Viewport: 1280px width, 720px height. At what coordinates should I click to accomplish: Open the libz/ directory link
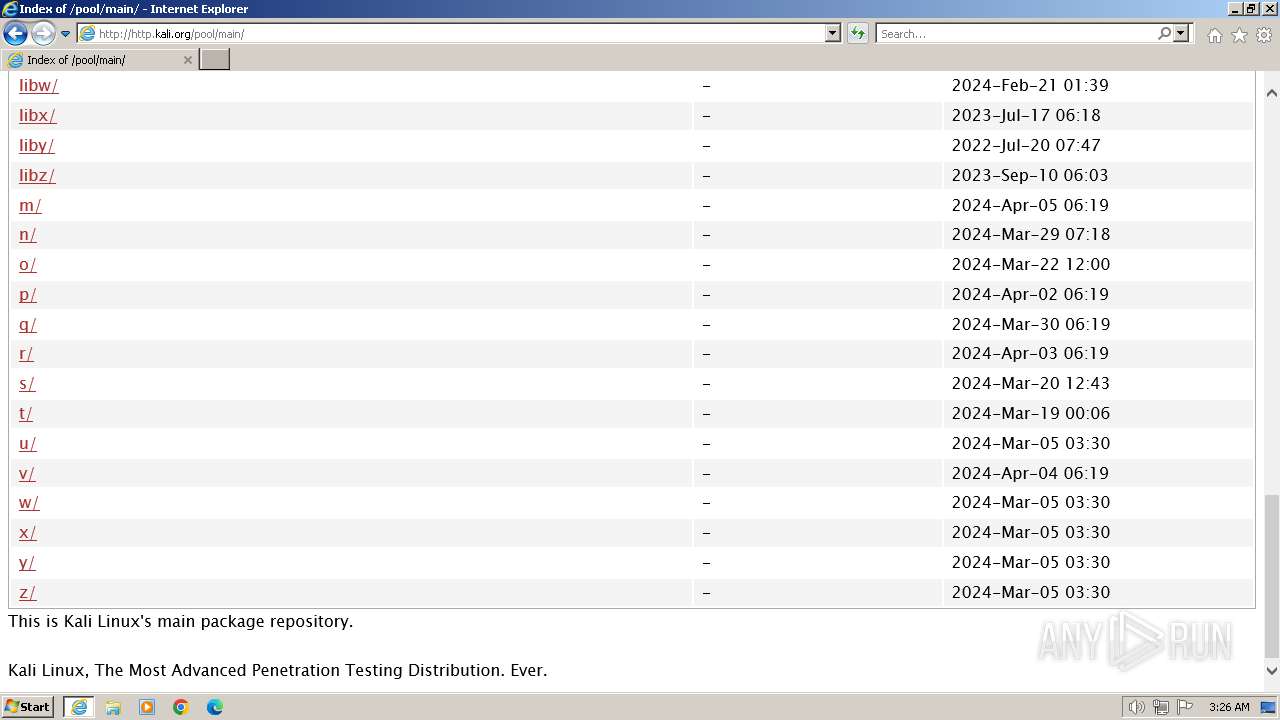click(37, 175)
